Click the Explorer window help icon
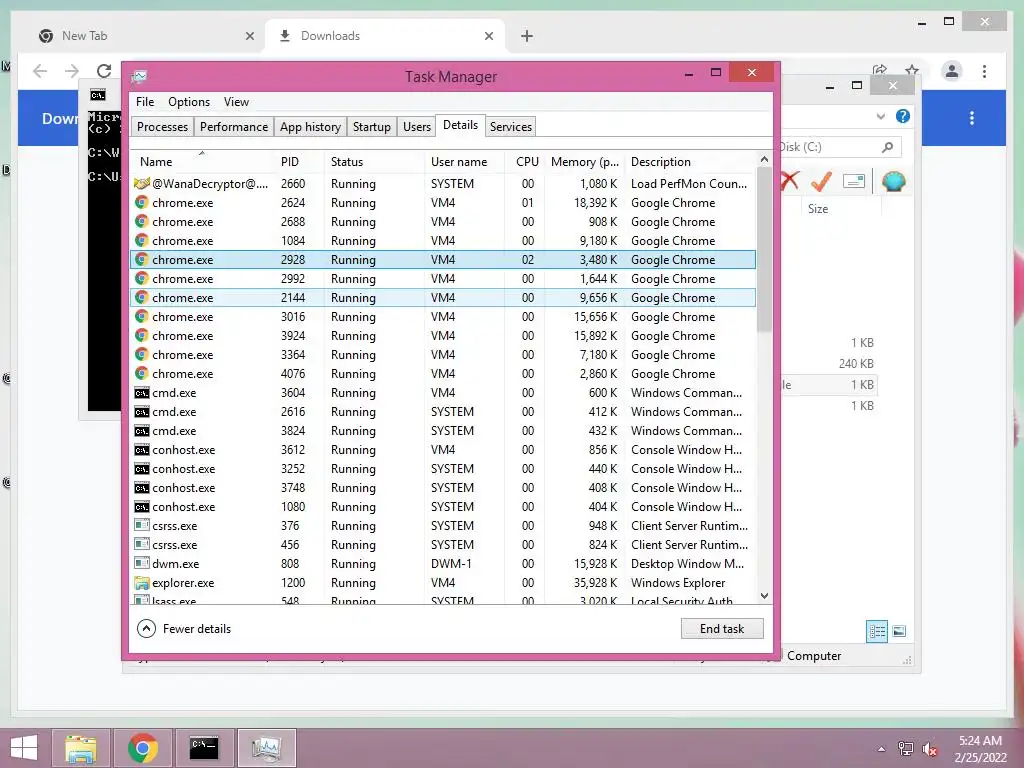Viewport: 1024px width, 768px height. [903, 116]
